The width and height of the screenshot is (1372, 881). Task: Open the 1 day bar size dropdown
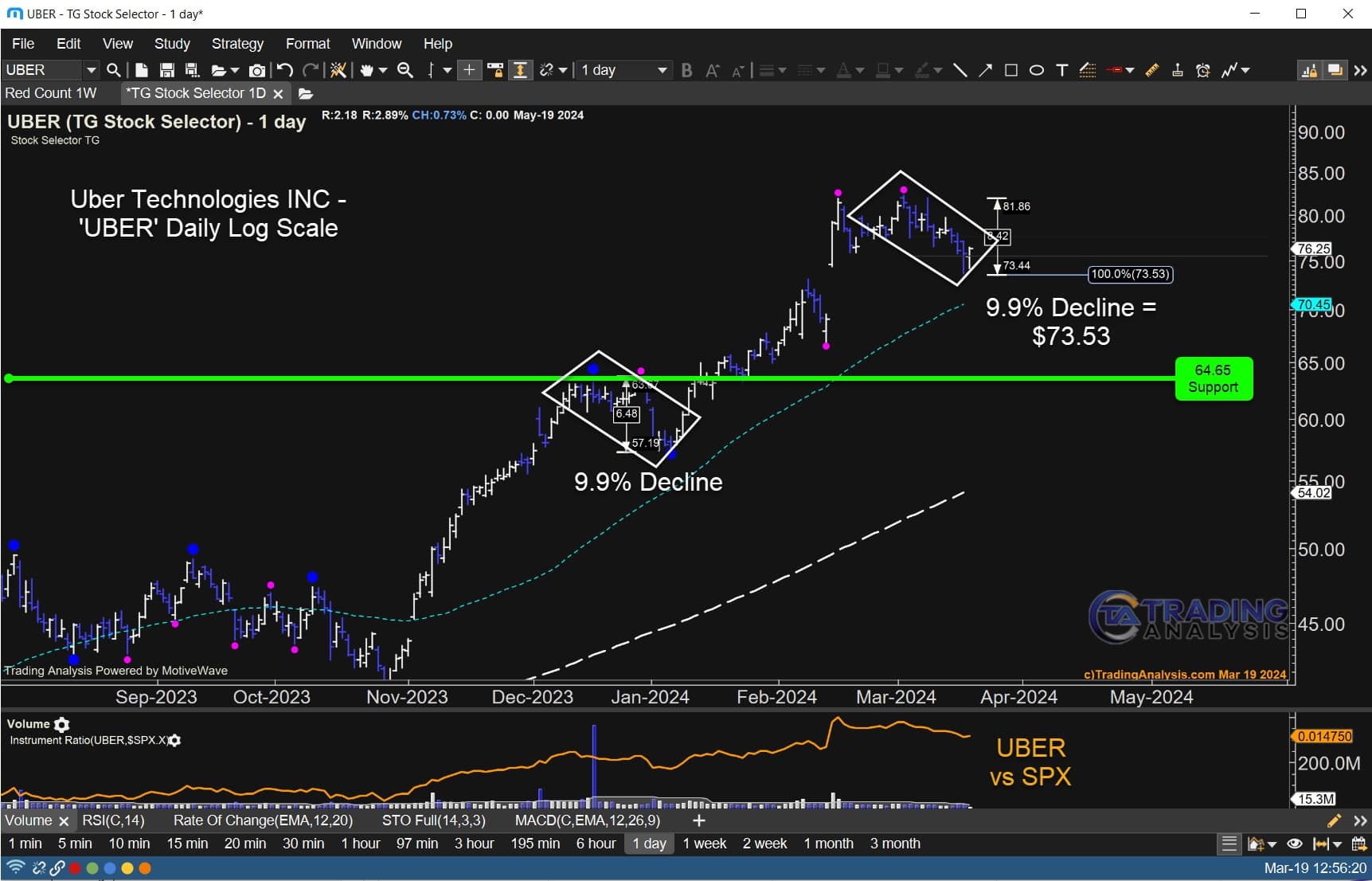click(624, 70)
